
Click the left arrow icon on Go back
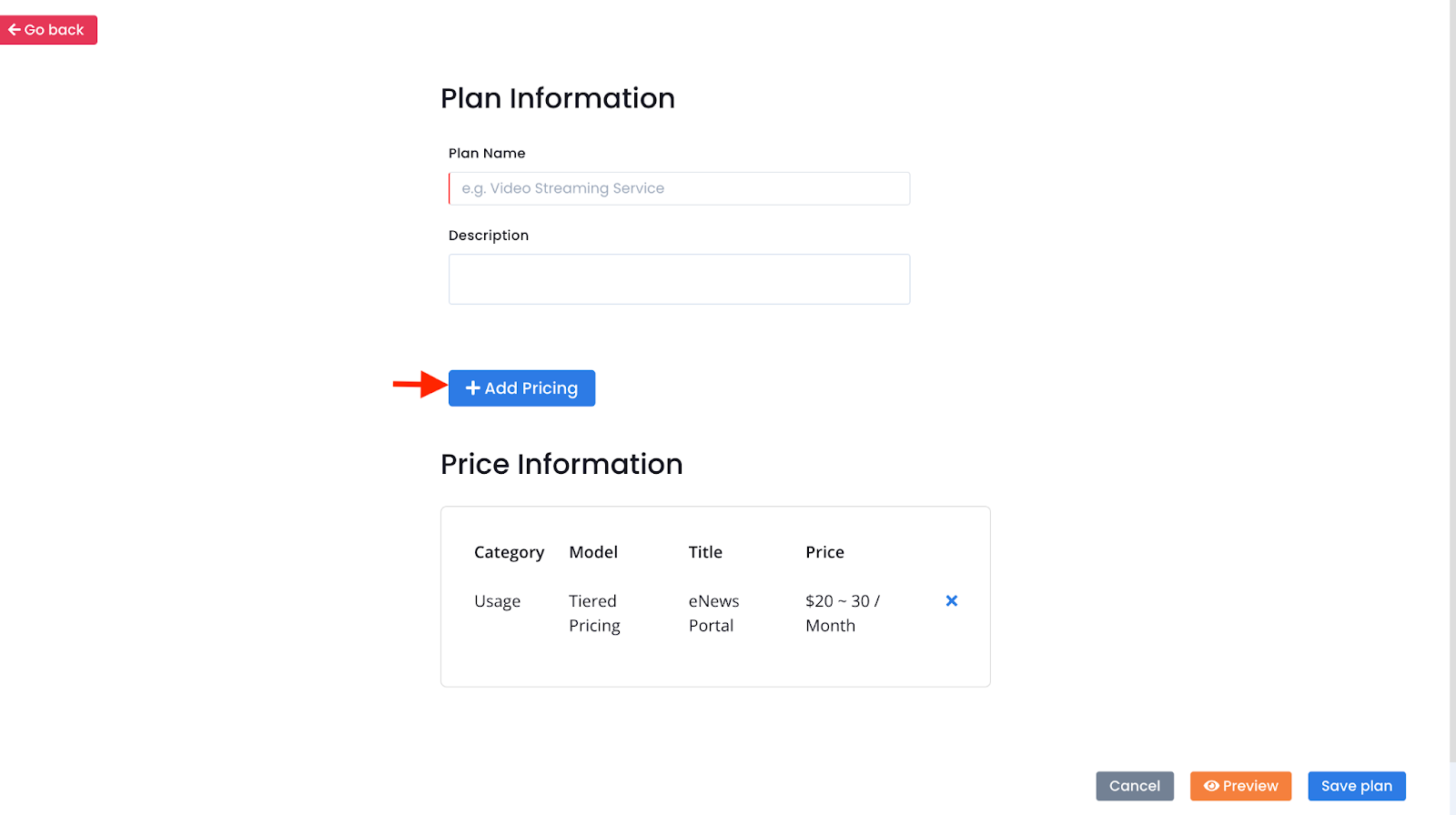point(14,30)
